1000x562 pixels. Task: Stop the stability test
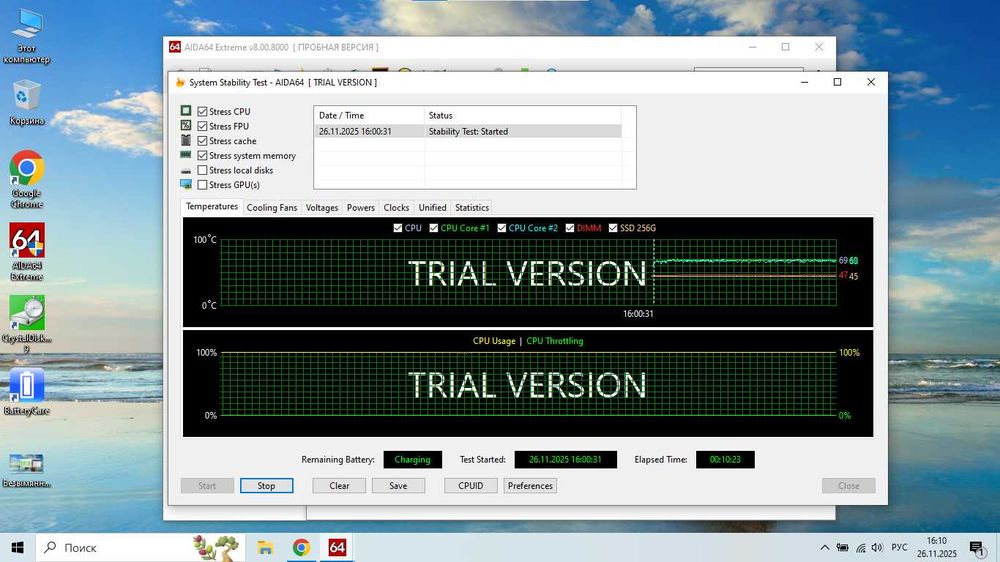[x=267, y=485]
